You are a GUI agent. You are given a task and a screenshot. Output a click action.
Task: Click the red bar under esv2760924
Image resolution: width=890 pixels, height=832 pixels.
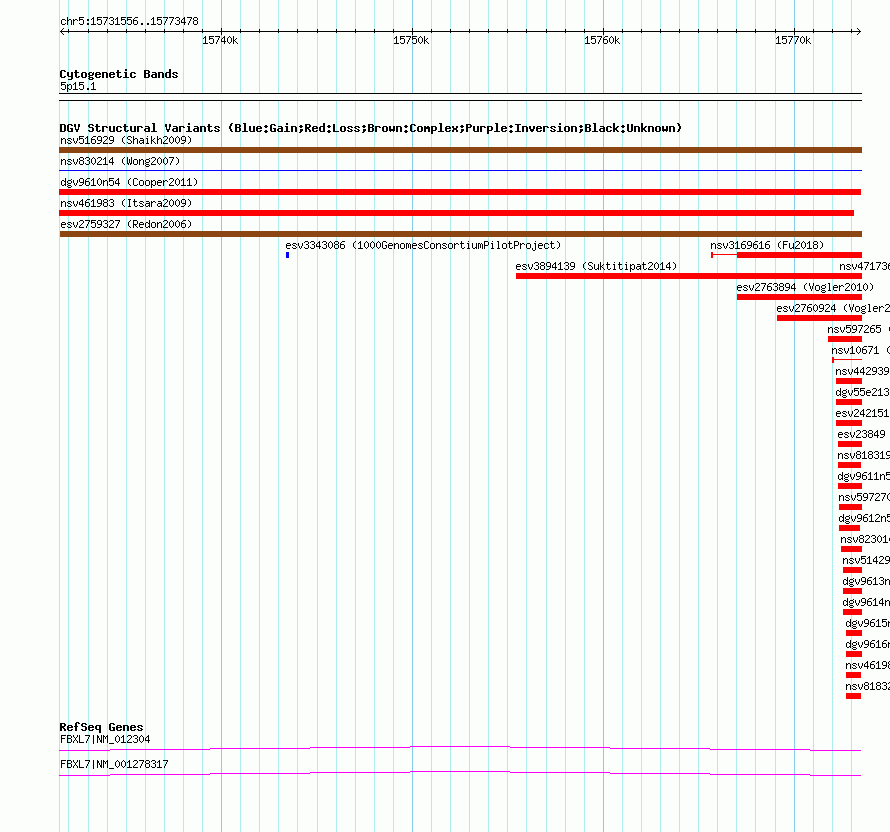click(x=820, y=318)
